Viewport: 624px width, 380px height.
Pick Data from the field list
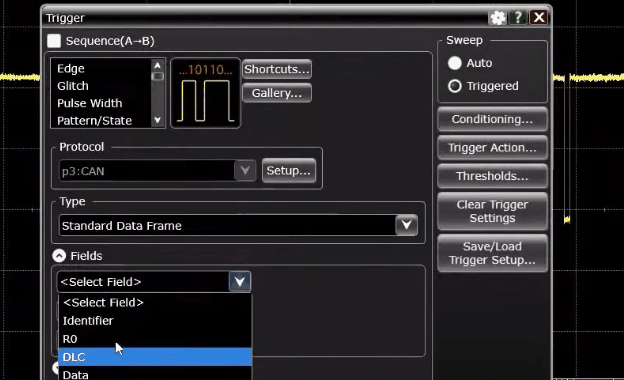155,374
